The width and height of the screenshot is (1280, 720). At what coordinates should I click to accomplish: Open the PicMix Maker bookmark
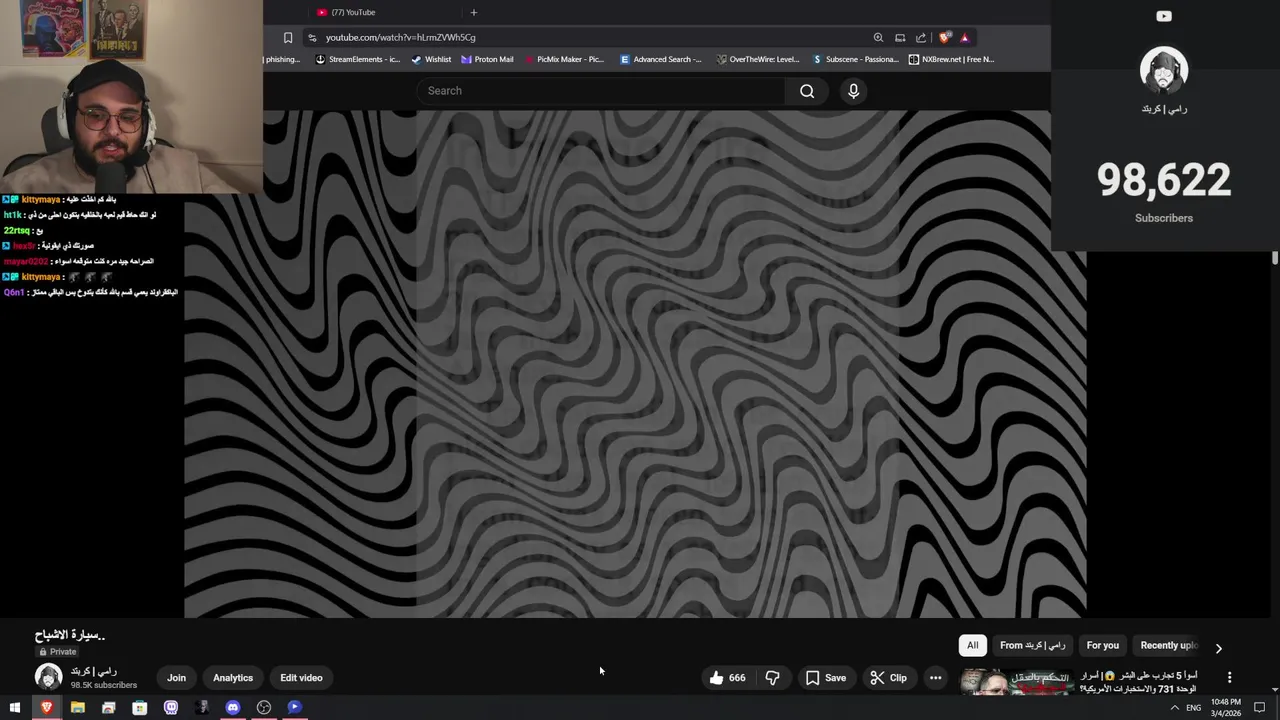(x=563, y=59)
